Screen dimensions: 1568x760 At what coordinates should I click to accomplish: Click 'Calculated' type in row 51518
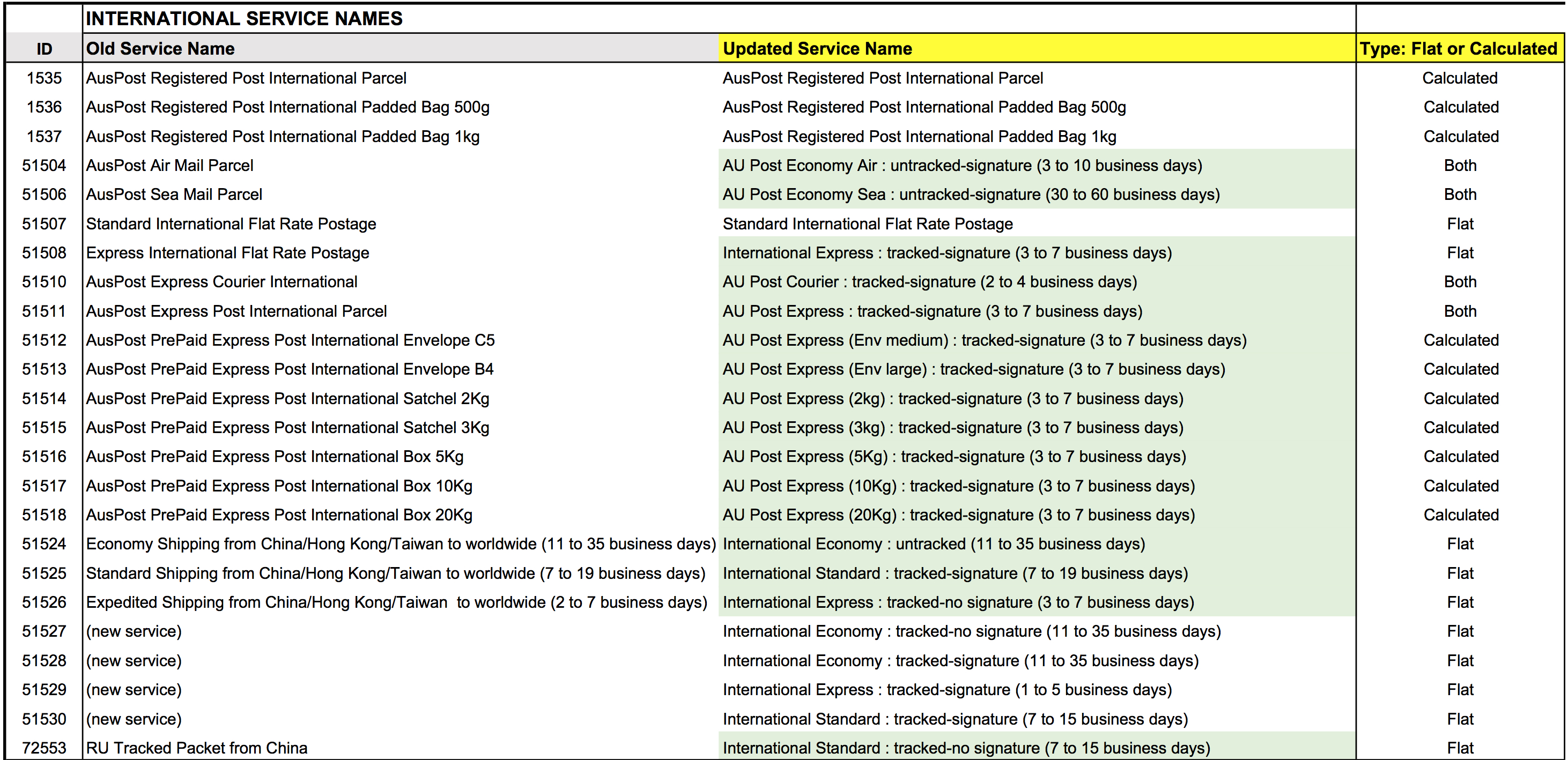pos(1461,515)
